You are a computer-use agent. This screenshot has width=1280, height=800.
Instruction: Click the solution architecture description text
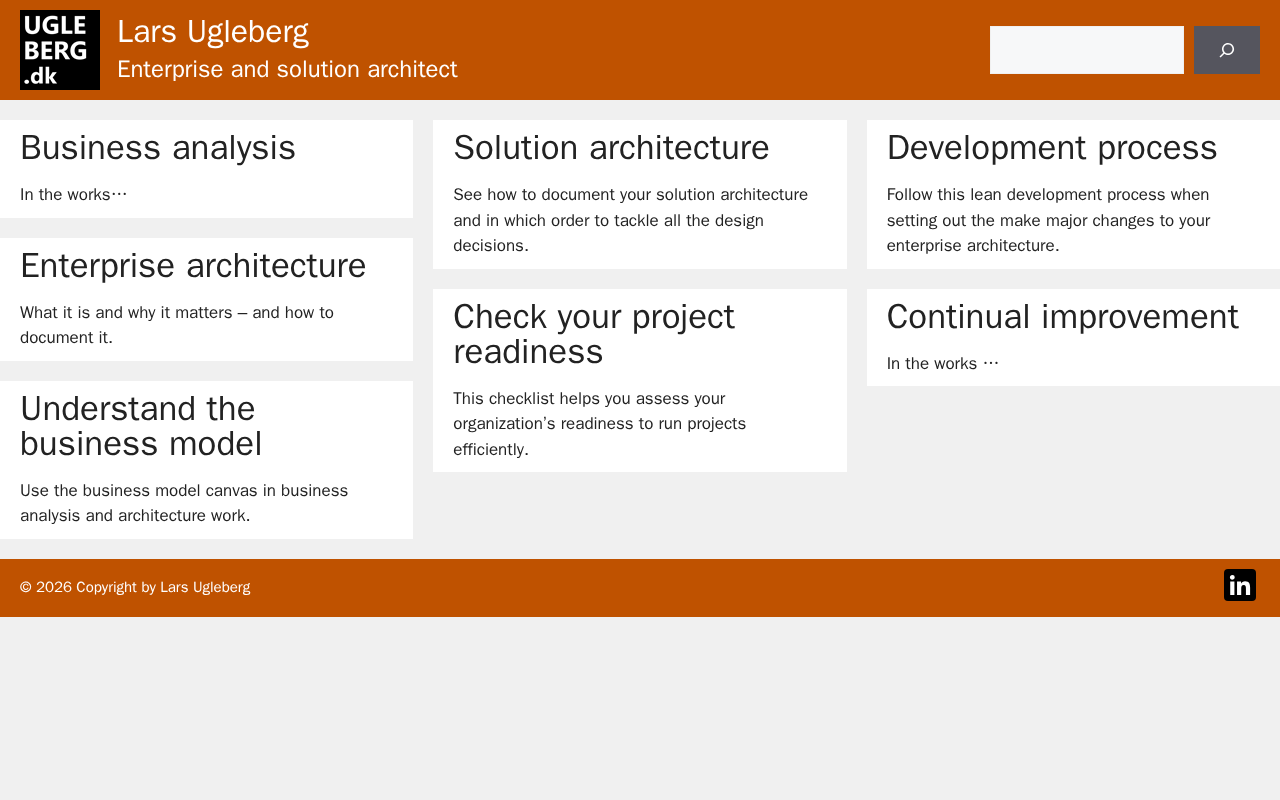click(630, 220)
